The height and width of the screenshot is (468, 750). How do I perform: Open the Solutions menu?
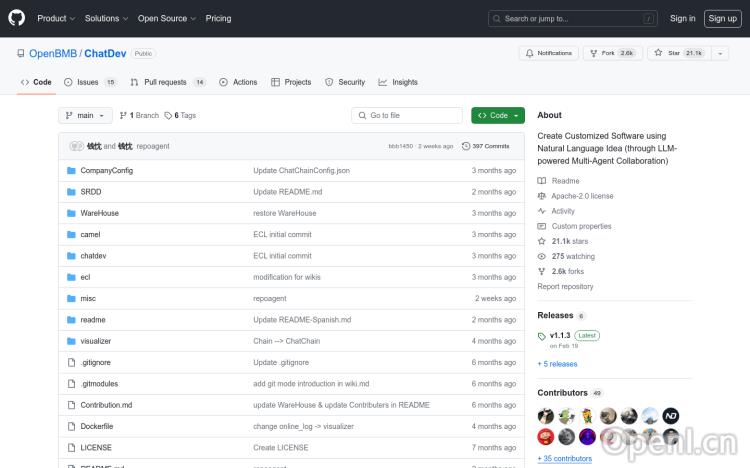(105, 18)
